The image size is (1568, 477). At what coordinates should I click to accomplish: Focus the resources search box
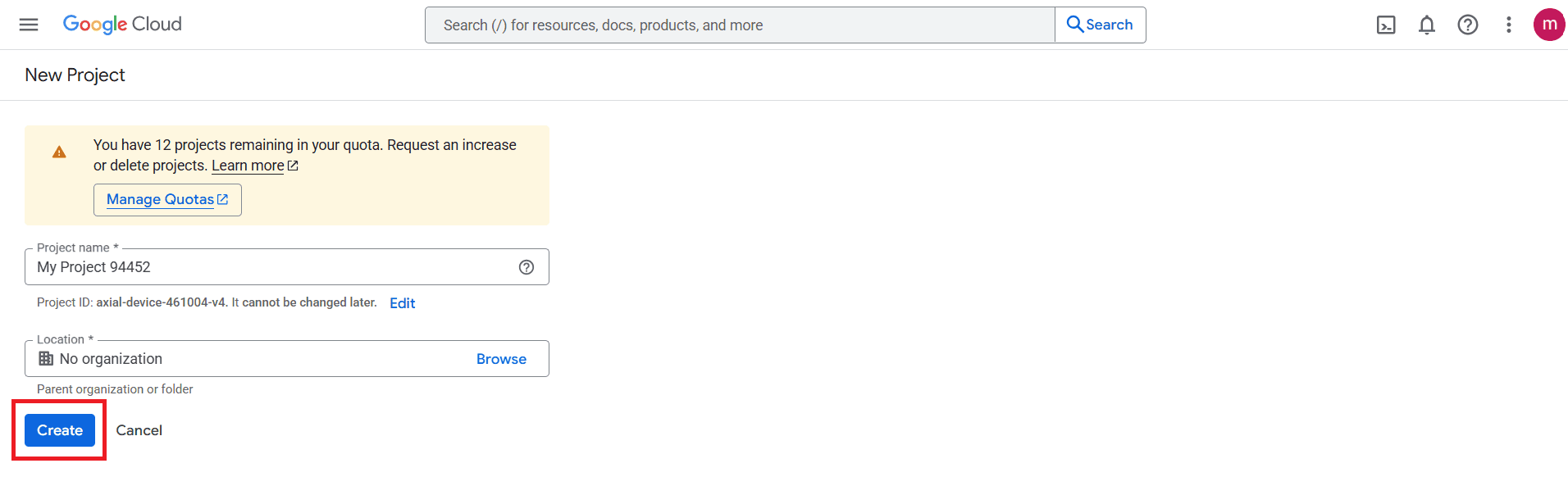pyautogui.click(x=738, y=25)
